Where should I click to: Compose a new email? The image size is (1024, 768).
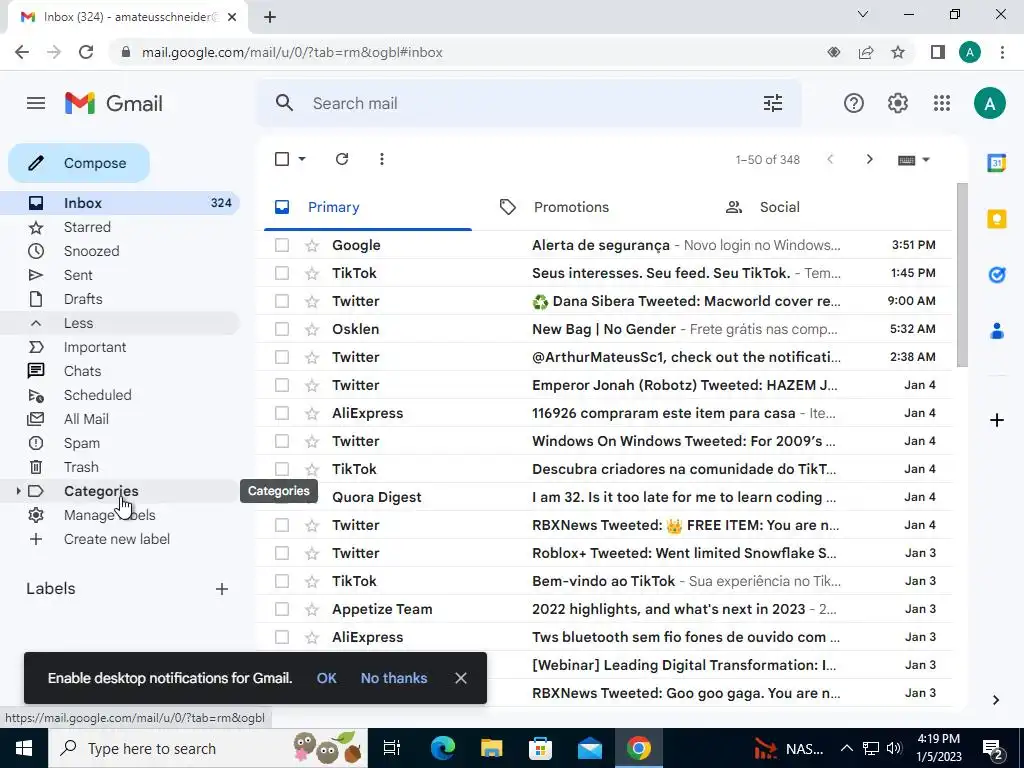[x=79, y=163]
